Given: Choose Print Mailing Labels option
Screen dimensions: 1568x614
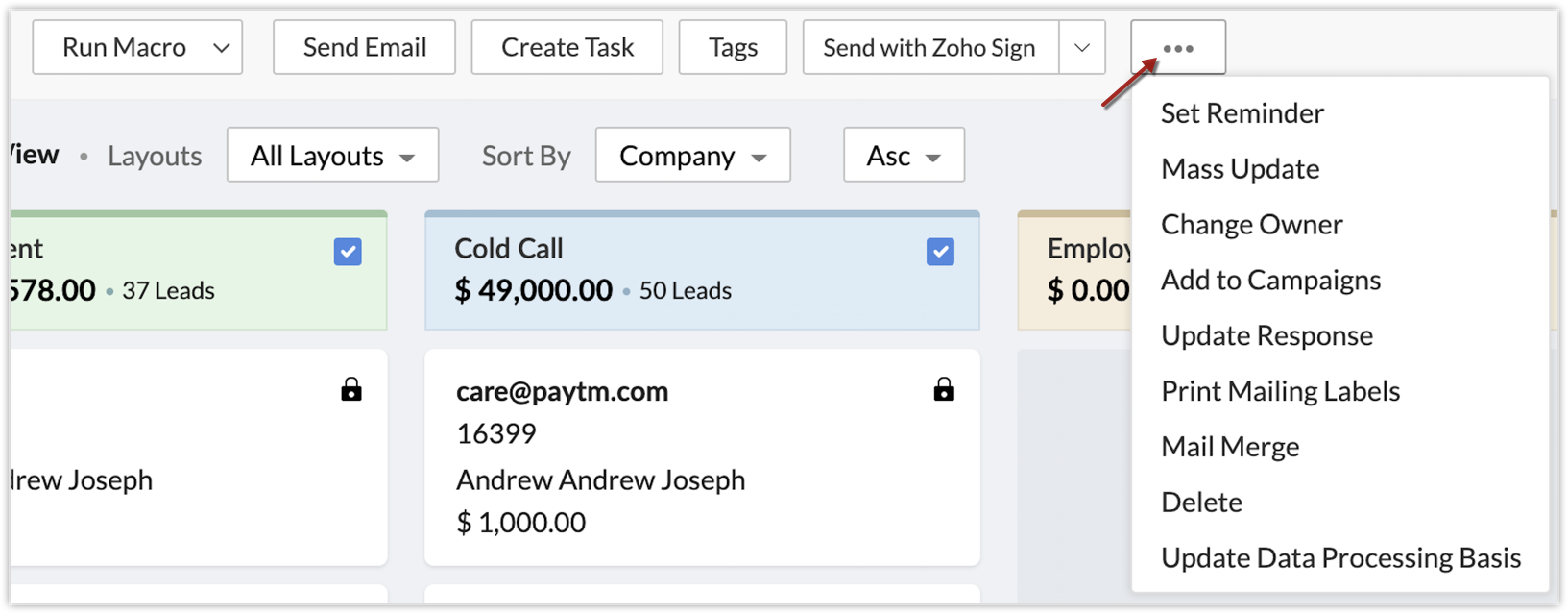Looking at the screenshot, I should coord(1281,391).
